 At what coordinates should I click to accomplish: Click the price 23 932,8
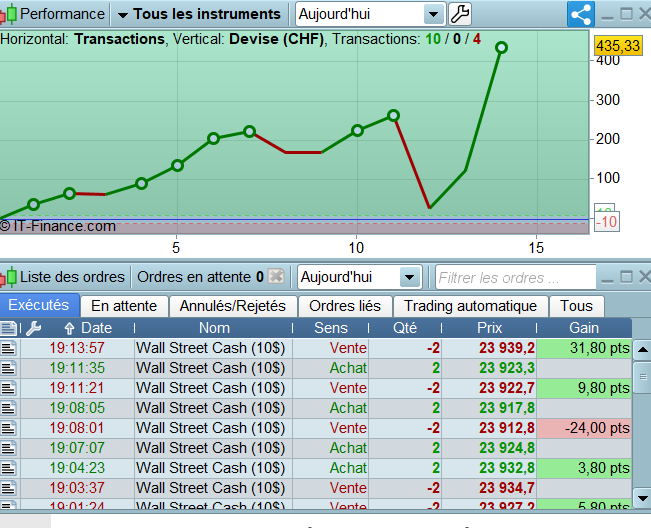click(x=507, y=467)
